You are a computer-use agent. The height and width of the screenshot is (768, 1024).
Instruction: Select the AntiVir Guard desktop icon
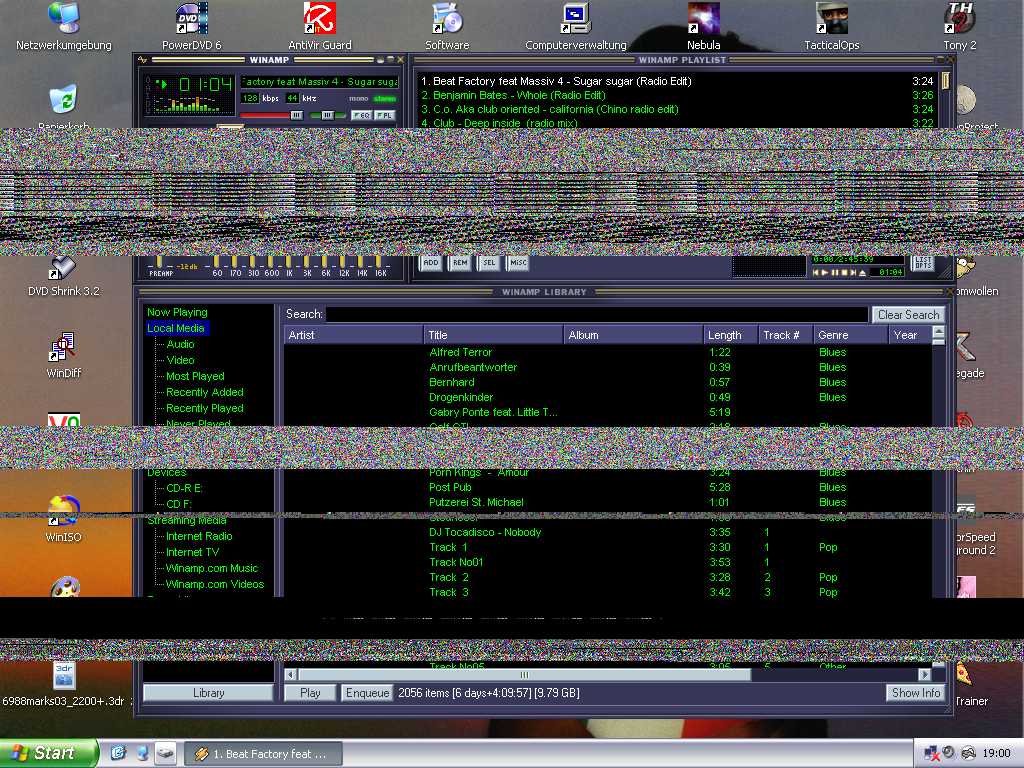coord(319,27)
